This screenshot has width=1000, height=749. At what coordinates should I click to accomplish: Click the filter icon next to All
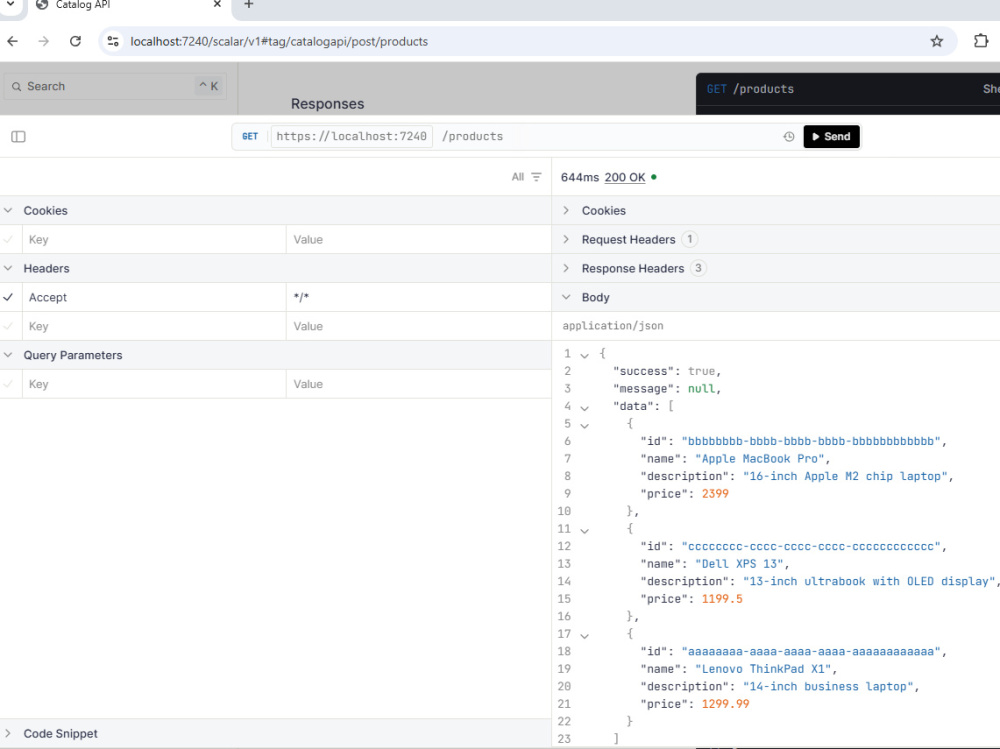[x=536, y=177]
